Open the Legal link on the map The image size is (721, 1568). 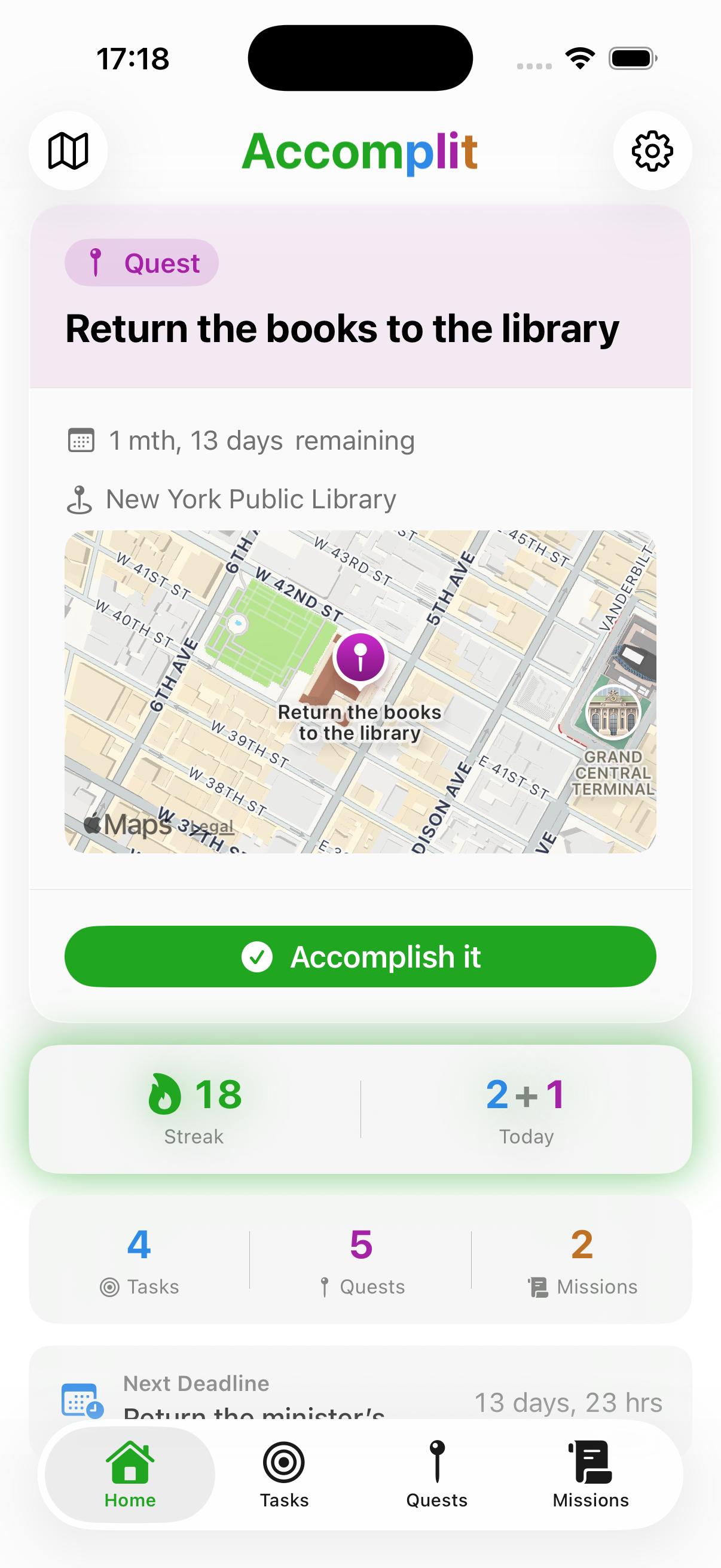coord(213,827)
